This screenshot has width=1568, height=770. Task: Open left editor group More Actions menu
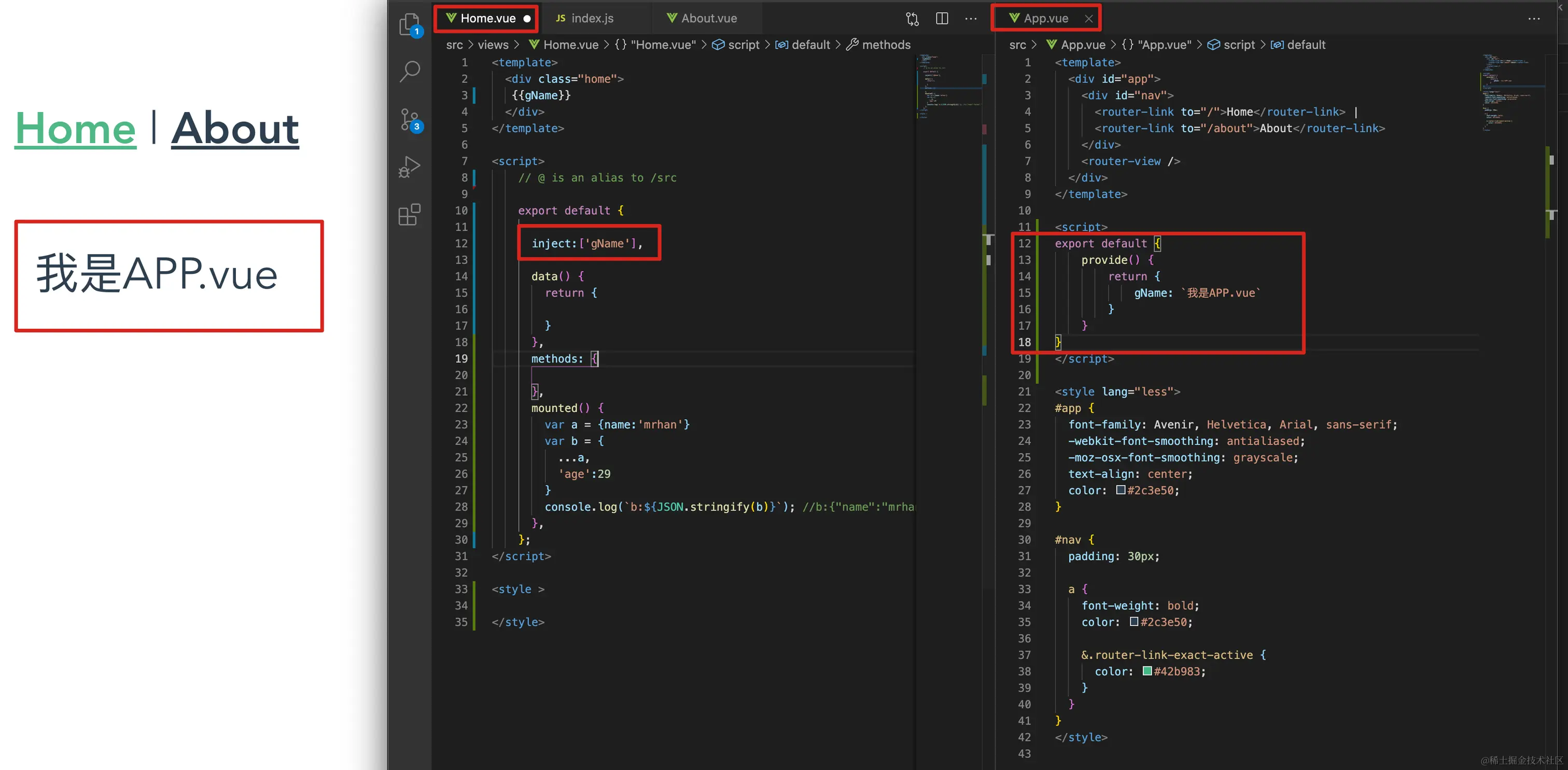(x=971, y=19)
